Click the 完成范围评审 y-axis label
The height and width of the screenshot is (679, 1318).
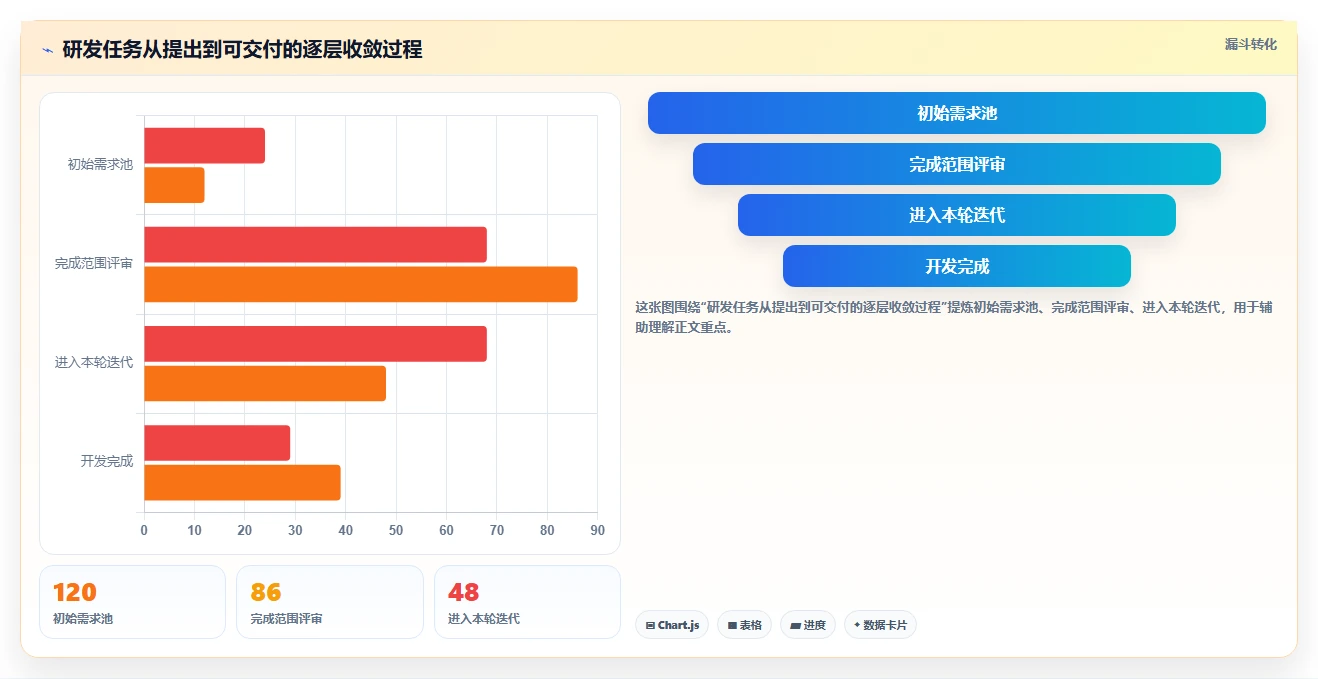(x=94, y=264)
